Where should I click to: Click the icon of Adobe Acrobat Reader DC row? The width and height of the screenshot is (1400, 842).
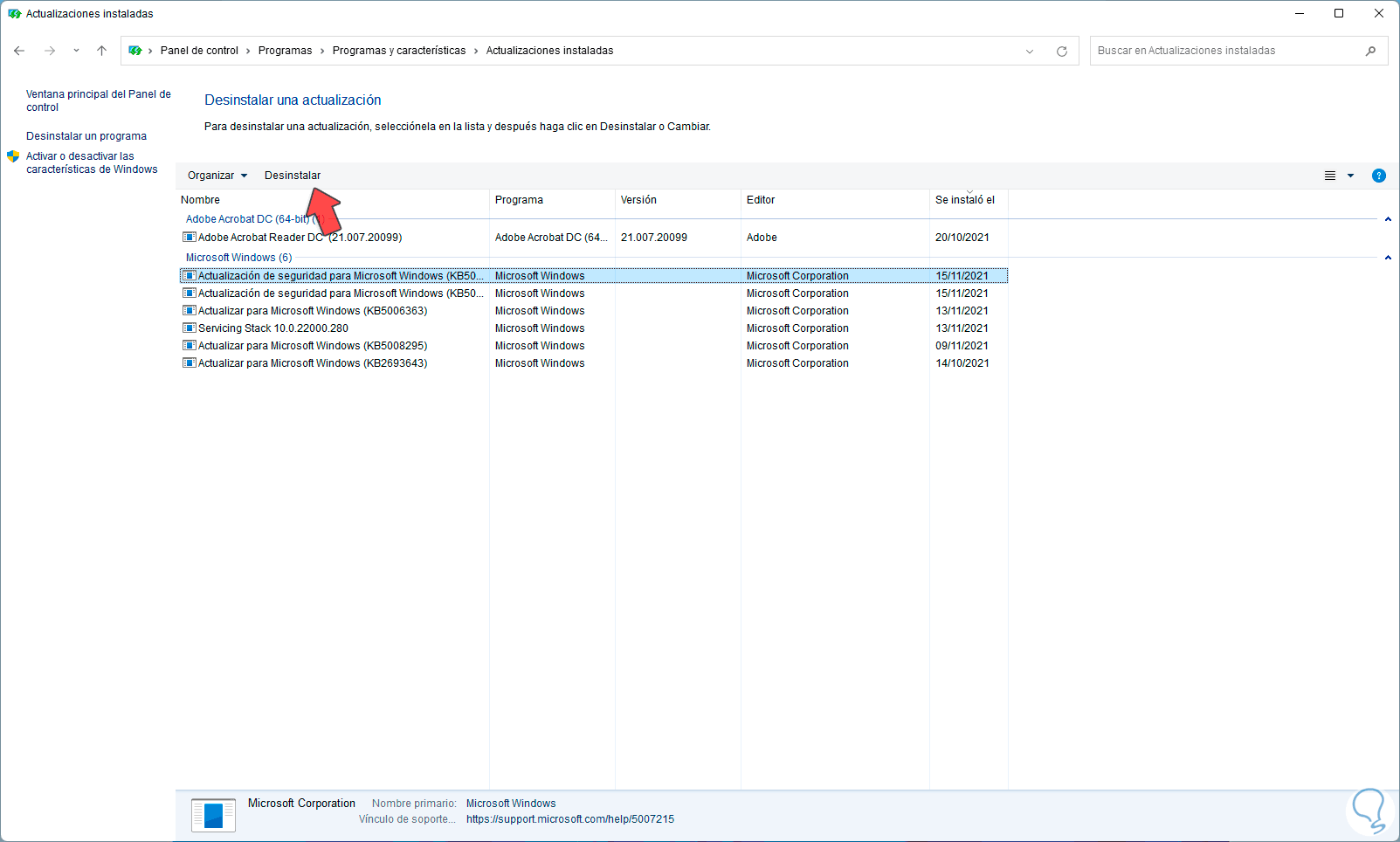[x=190, y=238]
